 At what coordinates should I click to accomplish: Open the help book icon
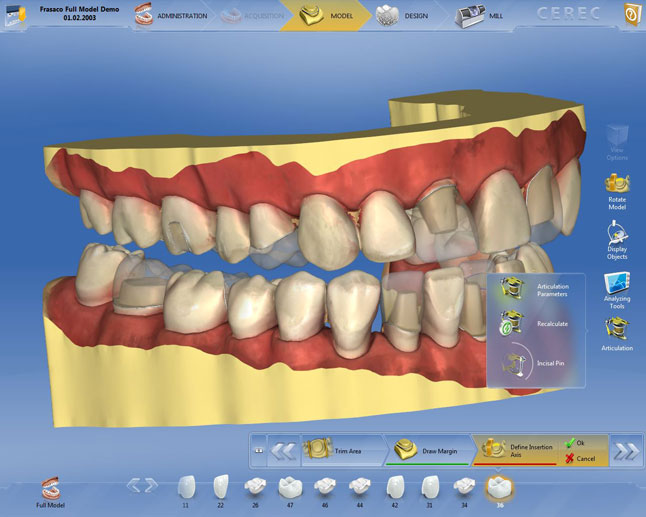631,14
